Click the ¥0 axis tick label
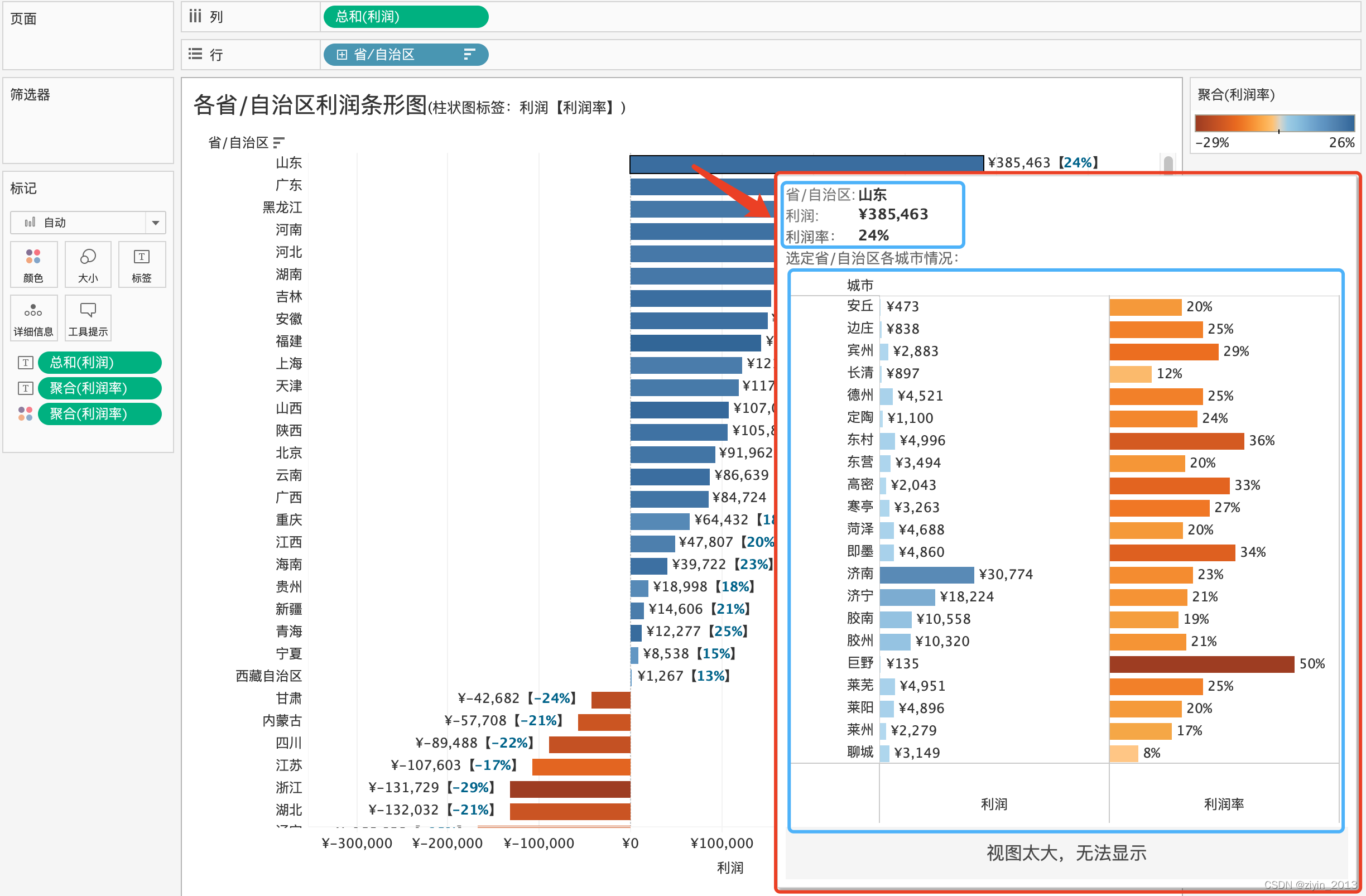 (x=629, y=843)
